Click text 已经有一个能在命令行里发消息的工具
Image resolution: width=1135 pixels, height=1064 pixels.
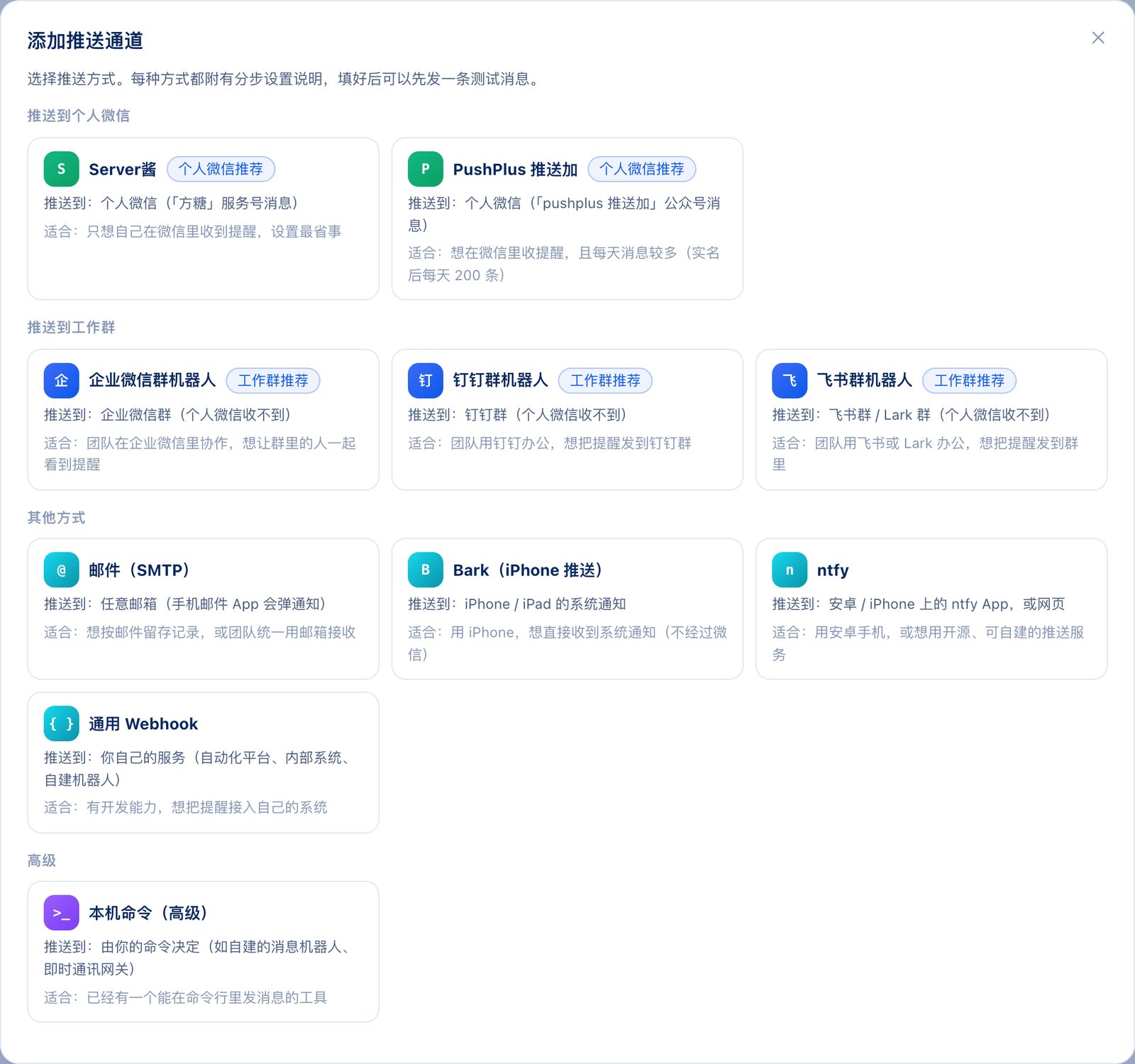[206, 997]
